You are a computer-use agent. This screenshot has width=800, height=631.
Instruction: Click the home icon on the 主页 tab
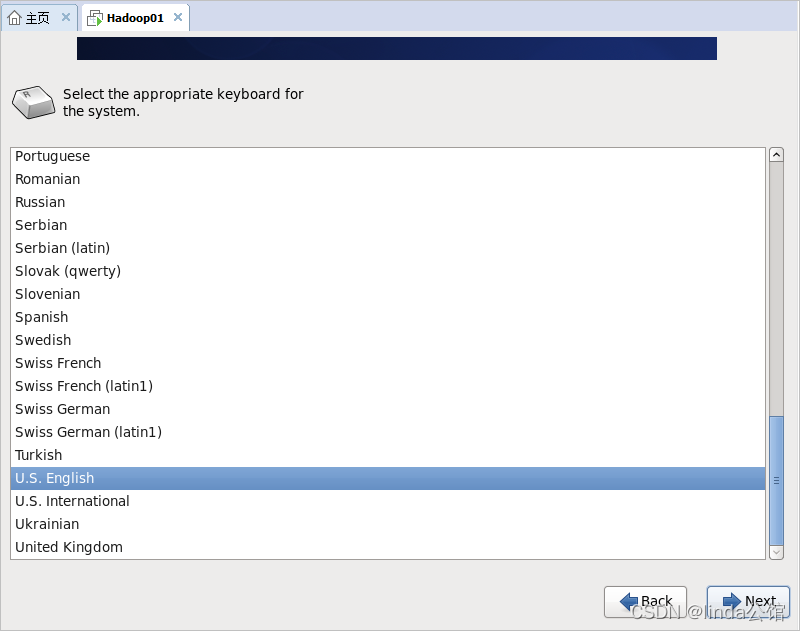[14, 18]
